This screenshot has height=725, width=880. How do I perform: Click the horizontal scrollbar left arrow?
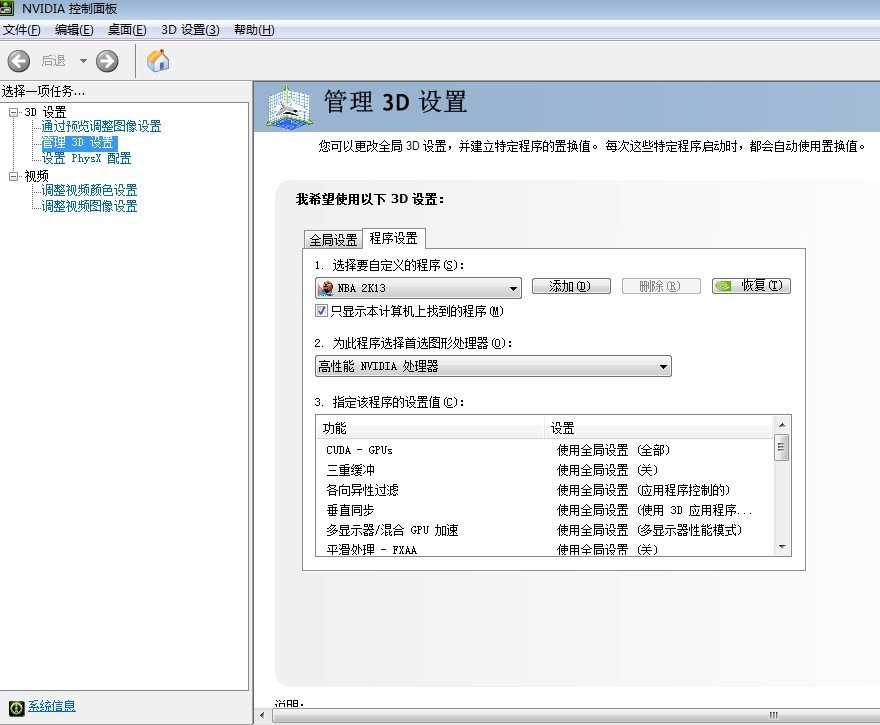(x=262, y=715)
